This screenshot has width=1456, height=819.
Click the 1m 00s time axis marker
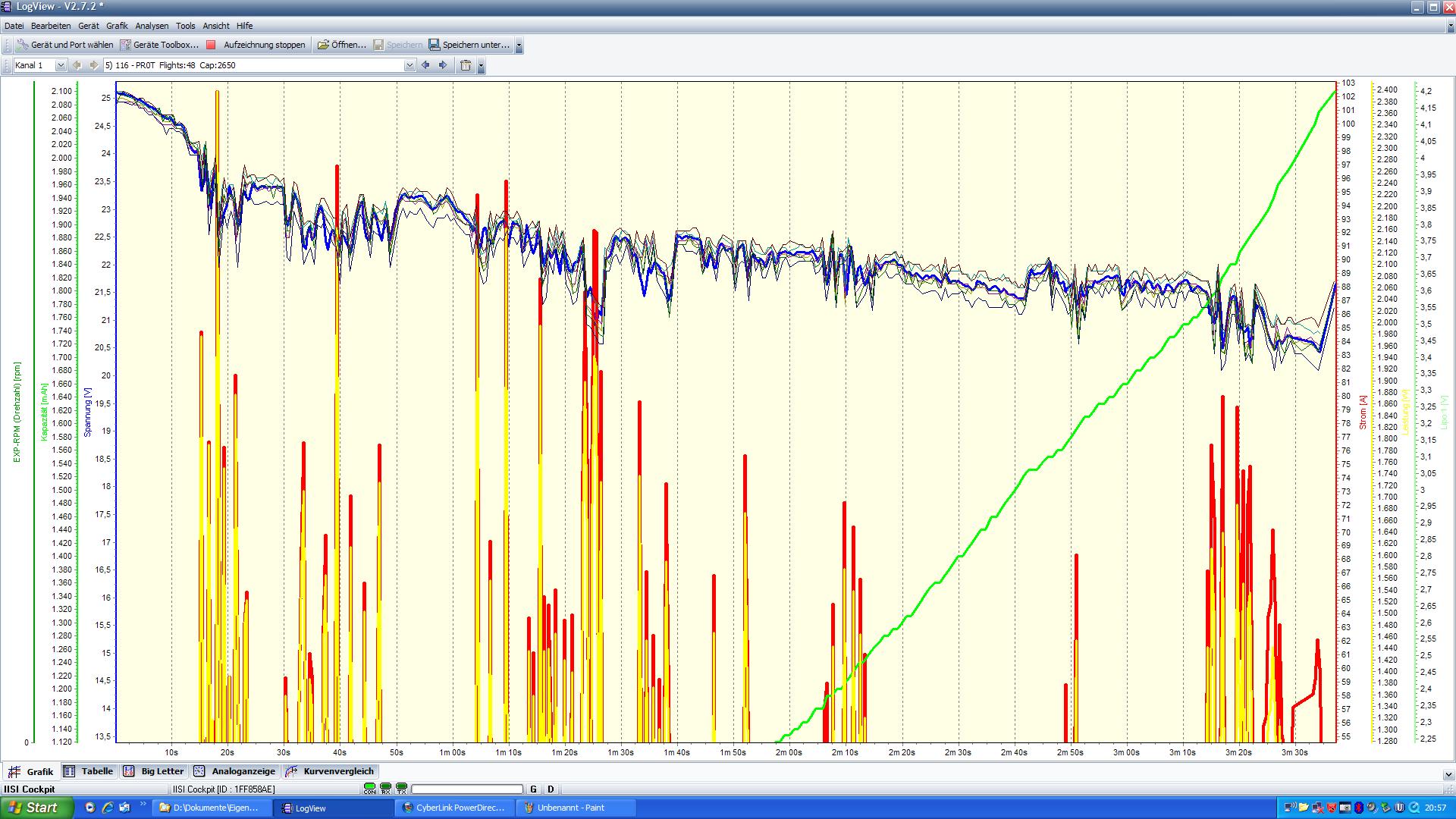click(452, 752)
